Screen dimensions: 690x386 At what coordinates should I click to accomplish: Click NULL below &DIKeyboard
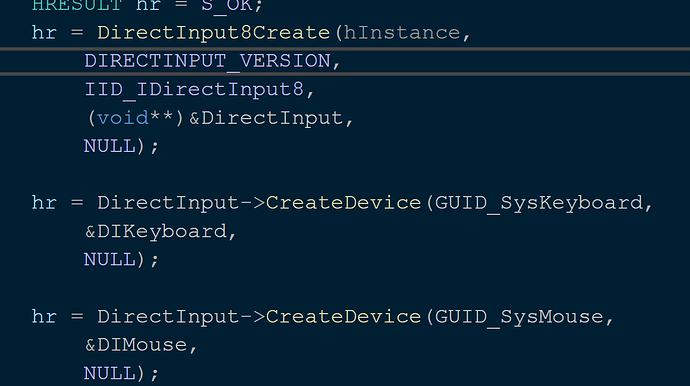[x=110, y=260]
